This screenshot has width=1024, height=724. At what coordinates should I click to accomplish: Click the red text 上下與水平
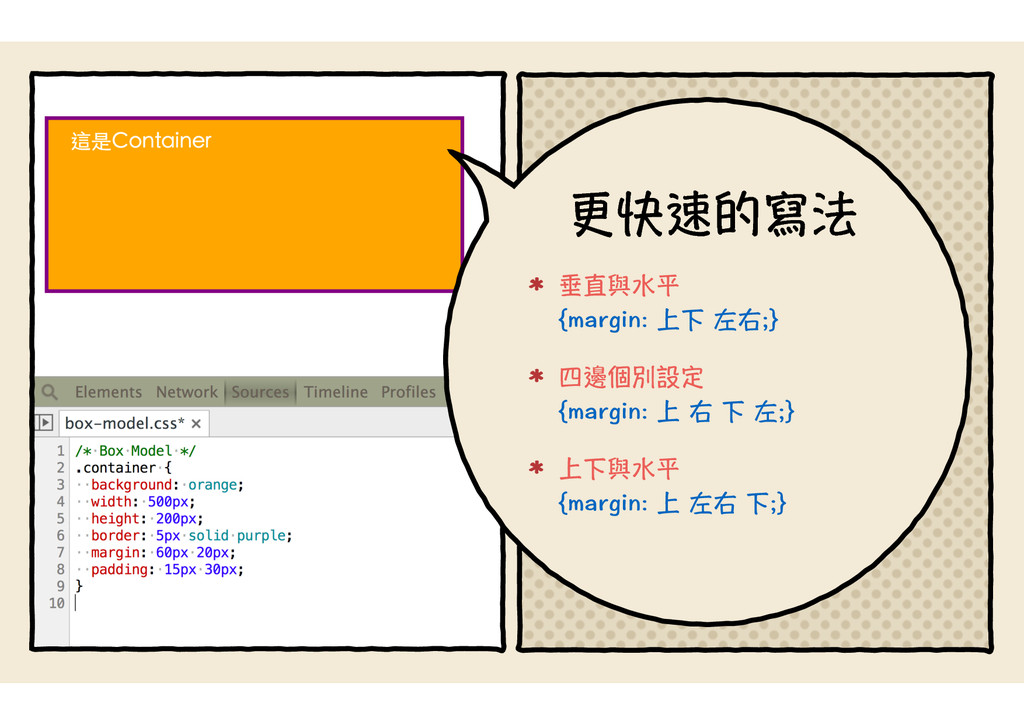pos(619,468)
